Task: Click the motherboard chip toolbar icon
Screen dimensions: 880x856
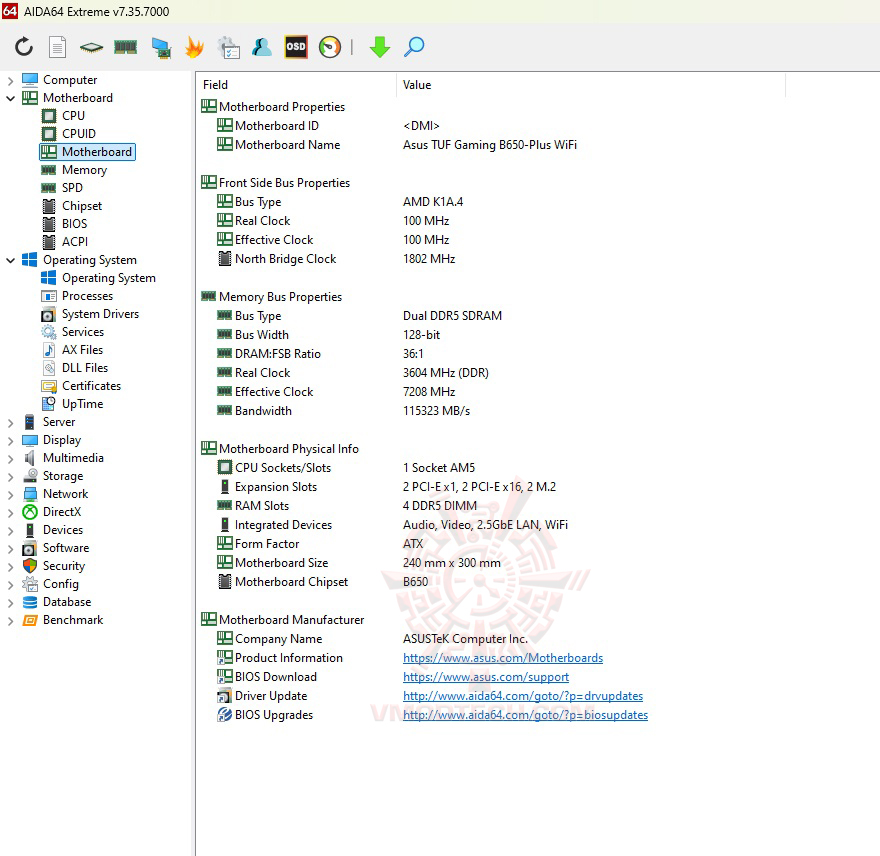Action: pyautogui.click(x=91, y=47)
